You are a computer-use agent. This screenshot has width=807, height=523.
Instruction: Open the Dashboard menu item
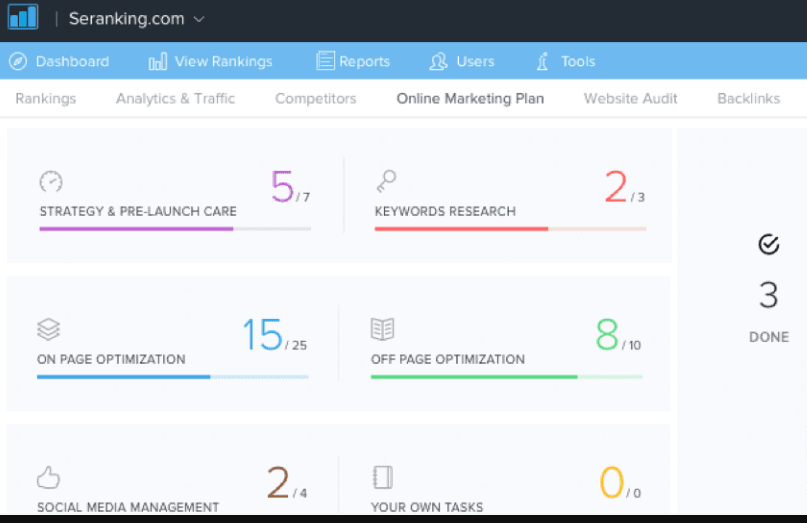click(59, 61)
